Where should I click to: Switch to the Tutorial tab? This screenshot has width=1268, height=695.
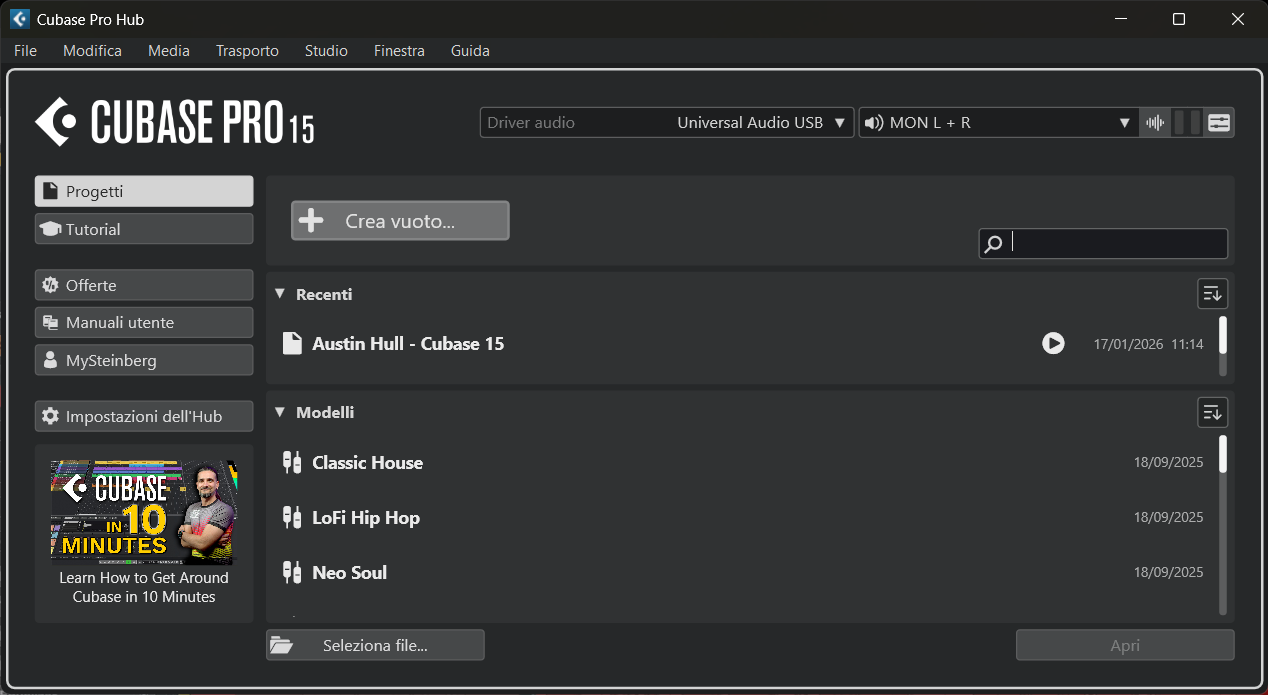tap(144, 229)
